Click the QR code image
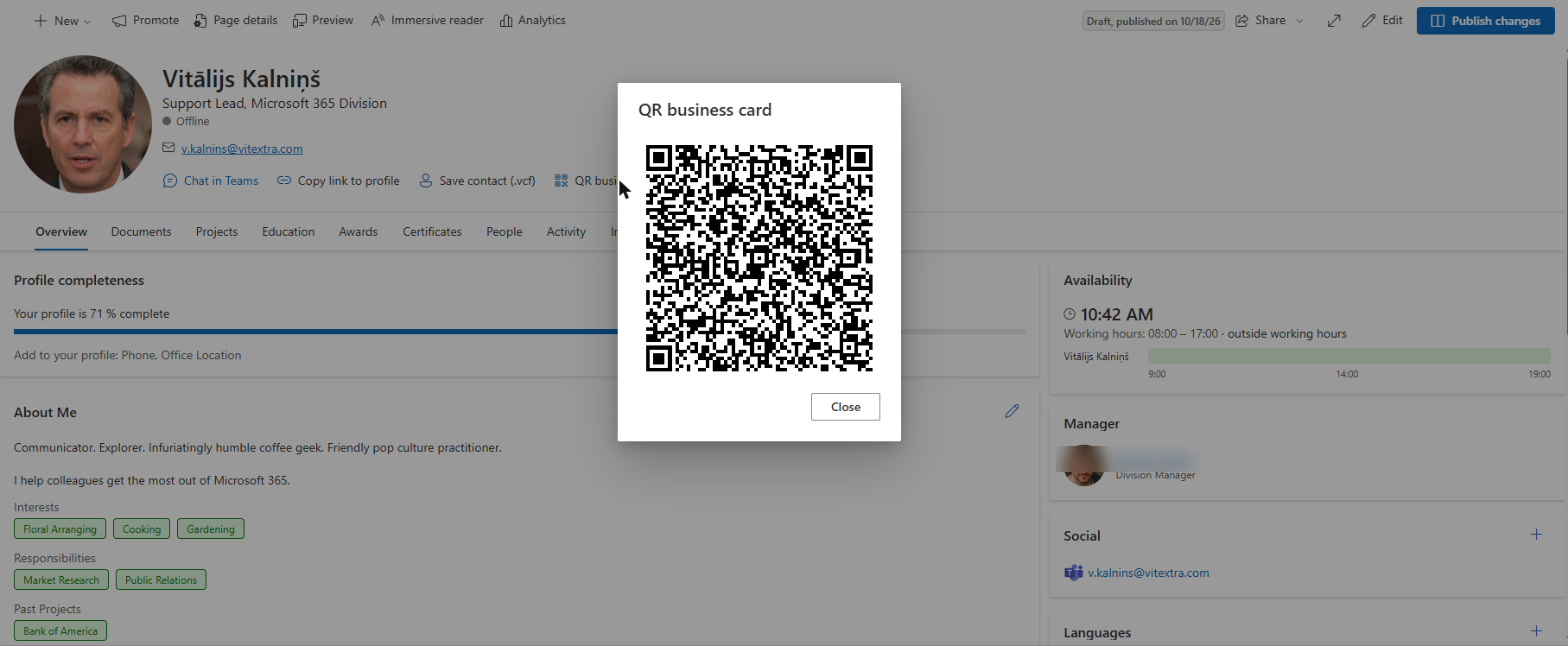This screenshot has height=646, width=1568. [759, 258]
